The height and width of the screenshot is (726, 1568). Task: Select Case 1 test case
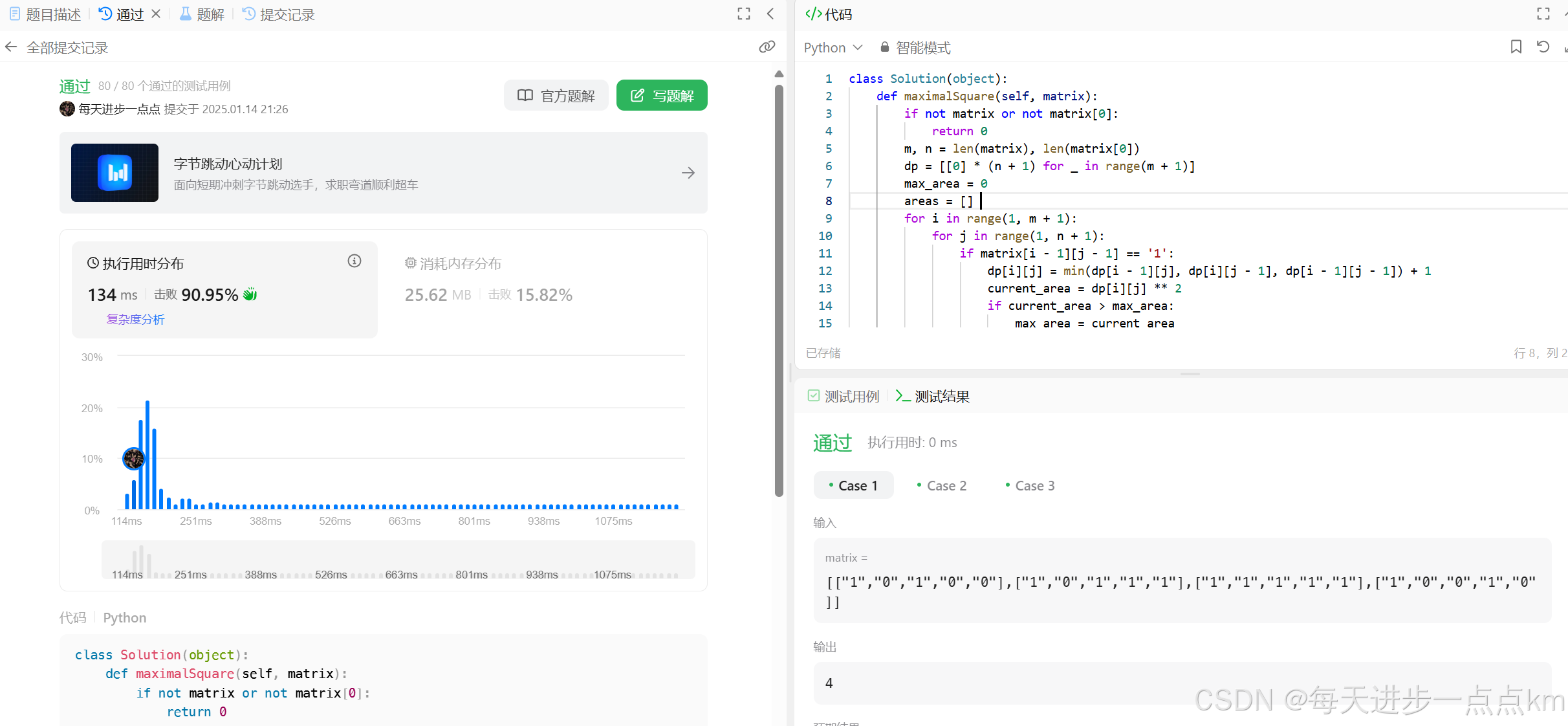(853, 485)
